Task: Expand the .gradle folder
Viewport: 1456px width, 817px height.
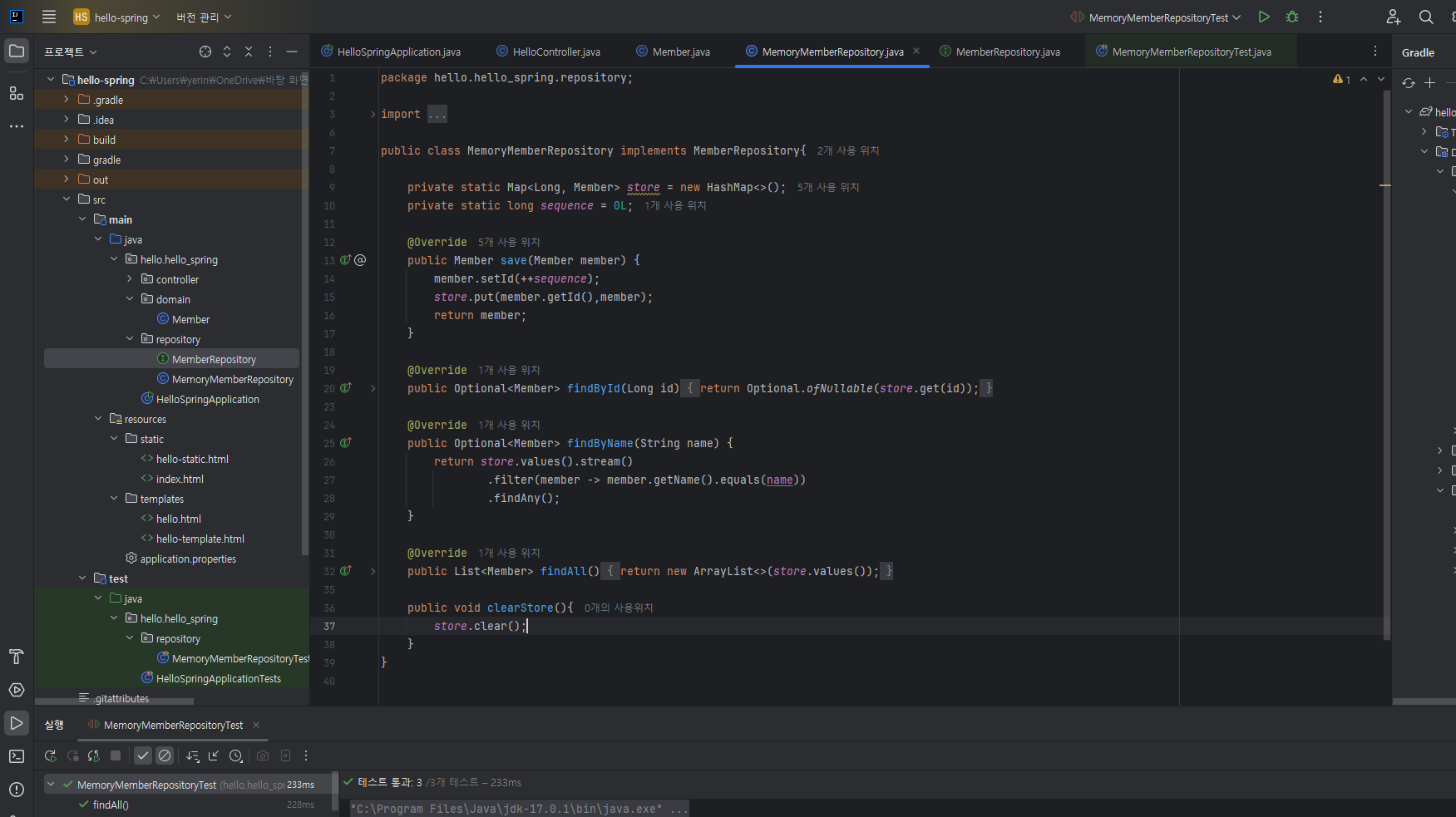Action: pos(67,99)
